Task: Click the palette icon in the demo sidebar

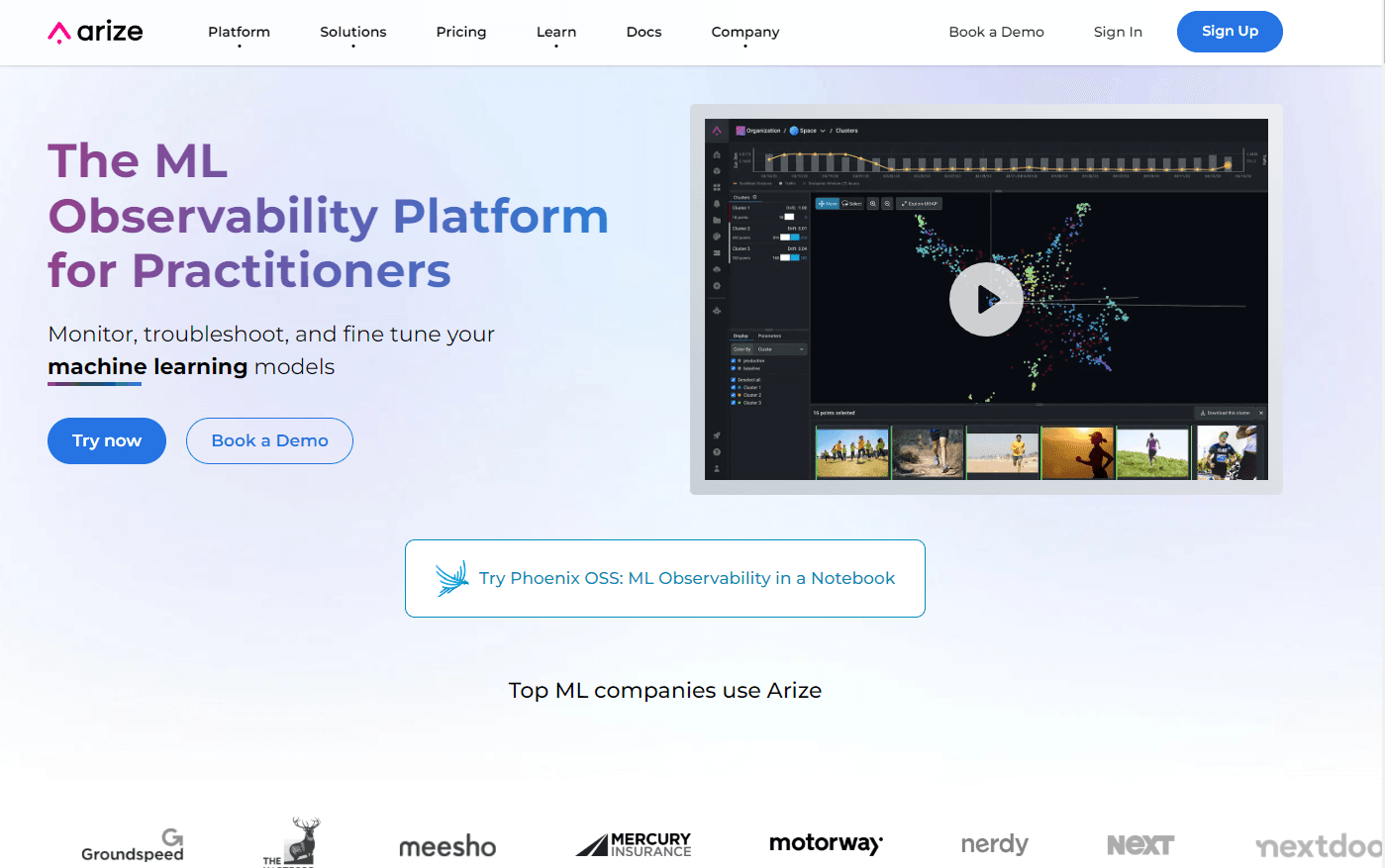Action: (717, 237)
